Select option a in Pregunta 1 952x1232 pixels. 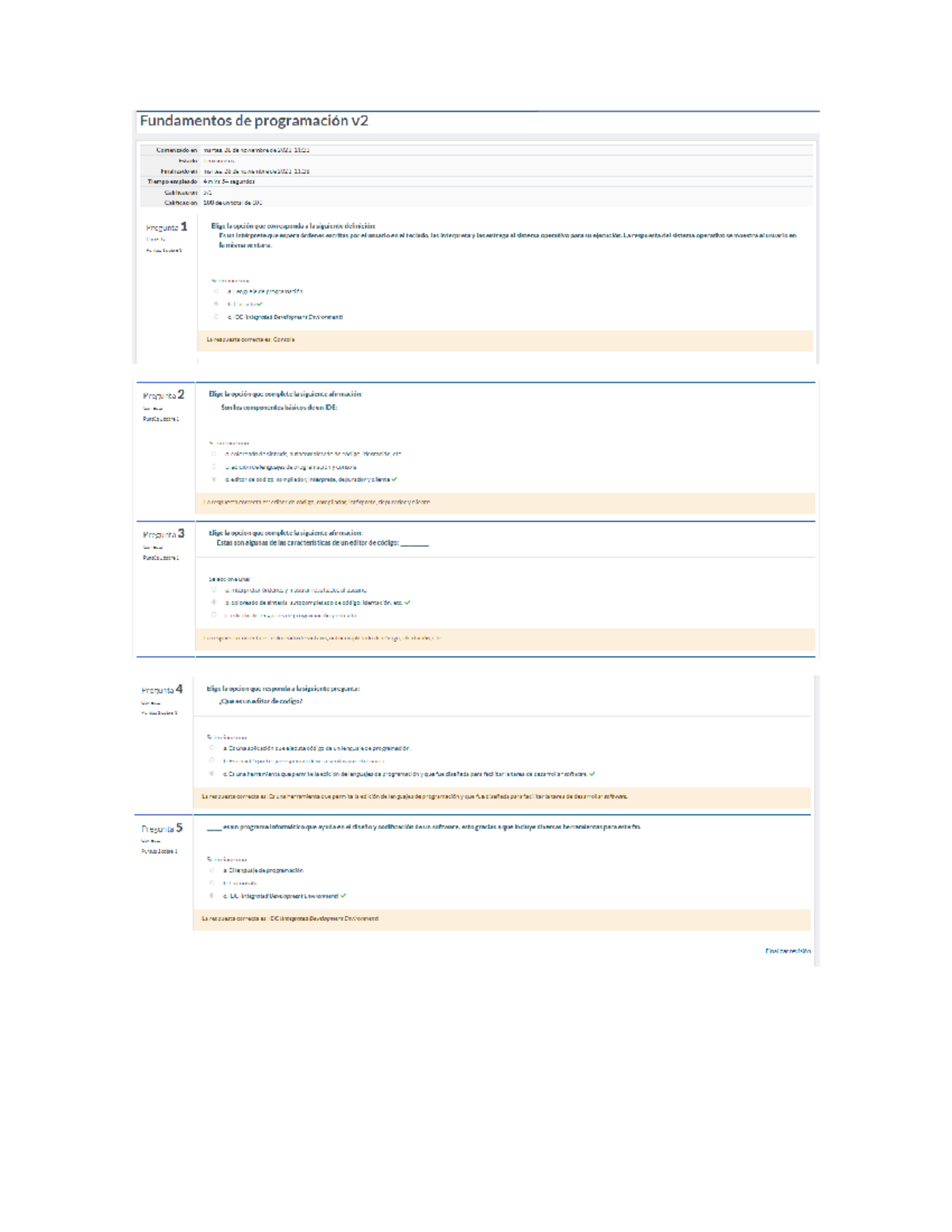pyautogui.click(x=217, y=291)
